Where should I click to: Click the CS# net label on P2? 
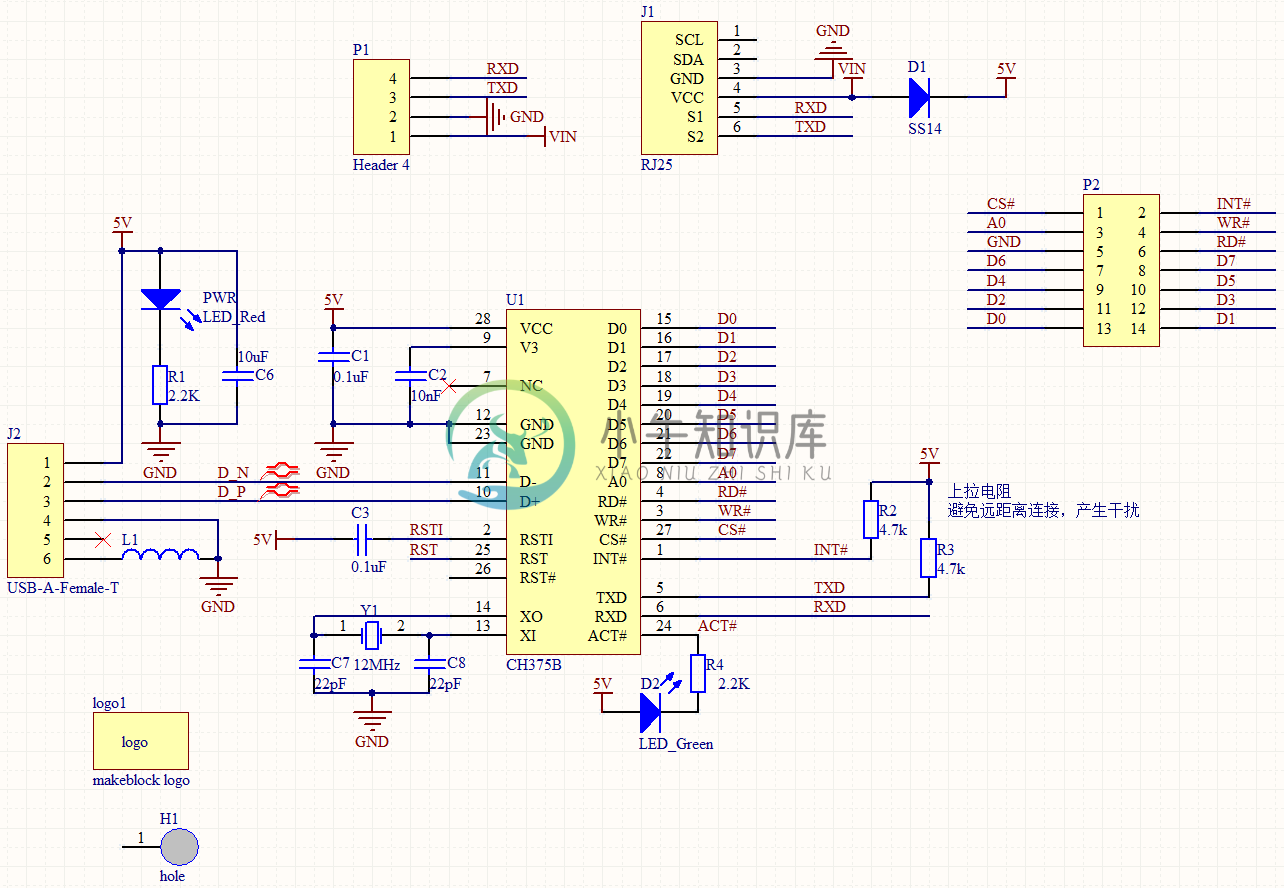1001,203
